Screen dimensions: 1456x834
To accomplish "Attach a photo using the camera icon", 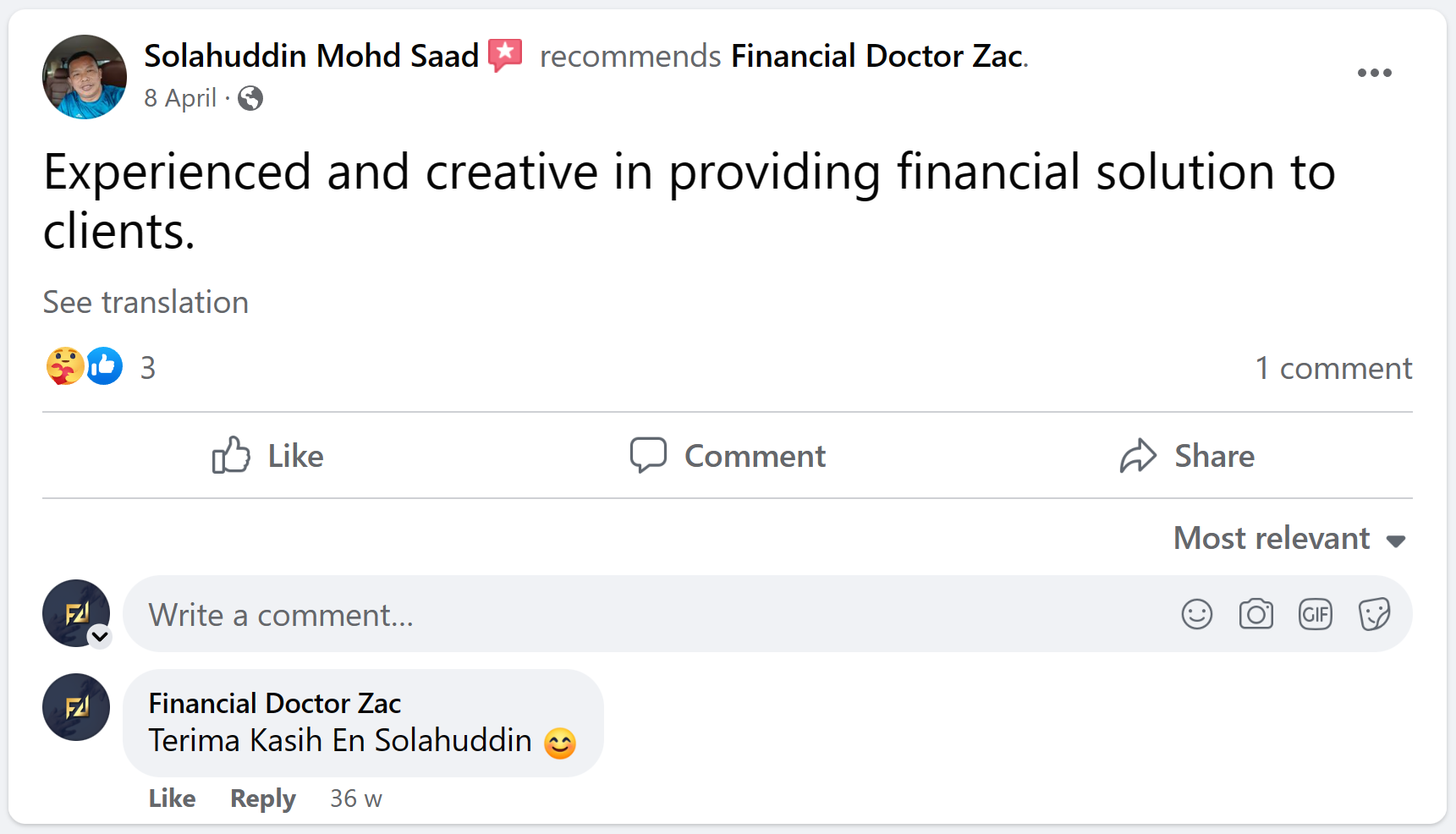I will pyautogui.click(x=1255, y=614).
